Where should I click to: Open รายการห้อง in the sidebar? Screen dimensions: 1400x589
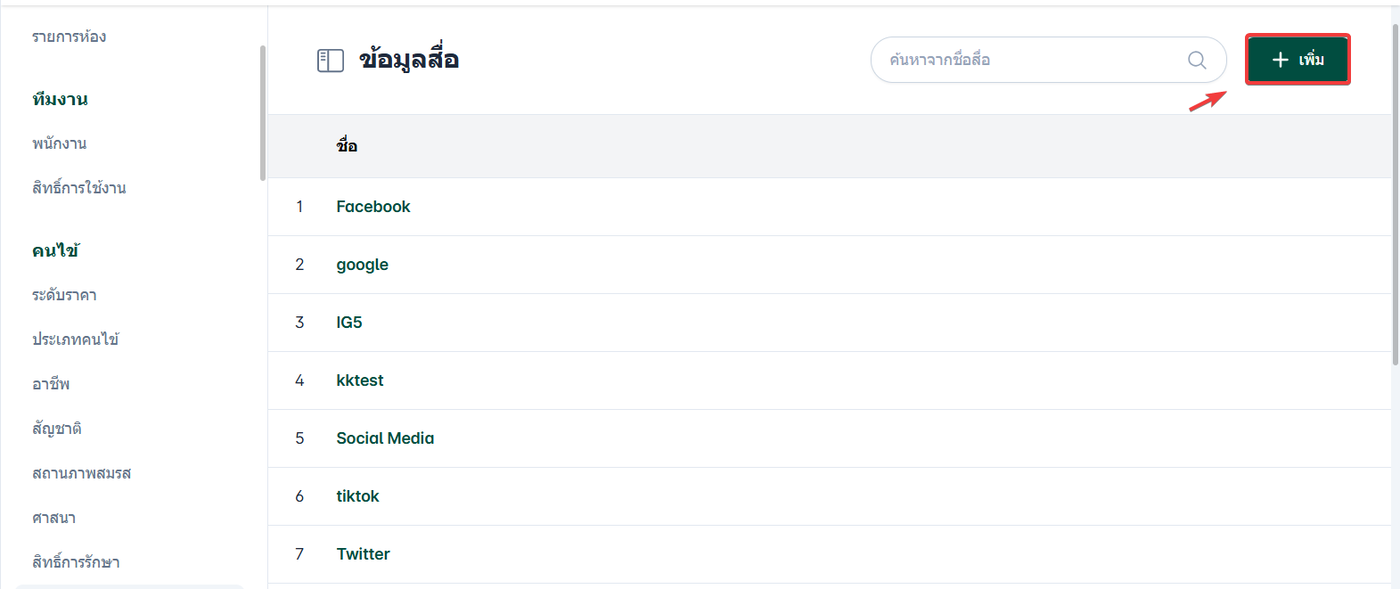tap(69, 37)
